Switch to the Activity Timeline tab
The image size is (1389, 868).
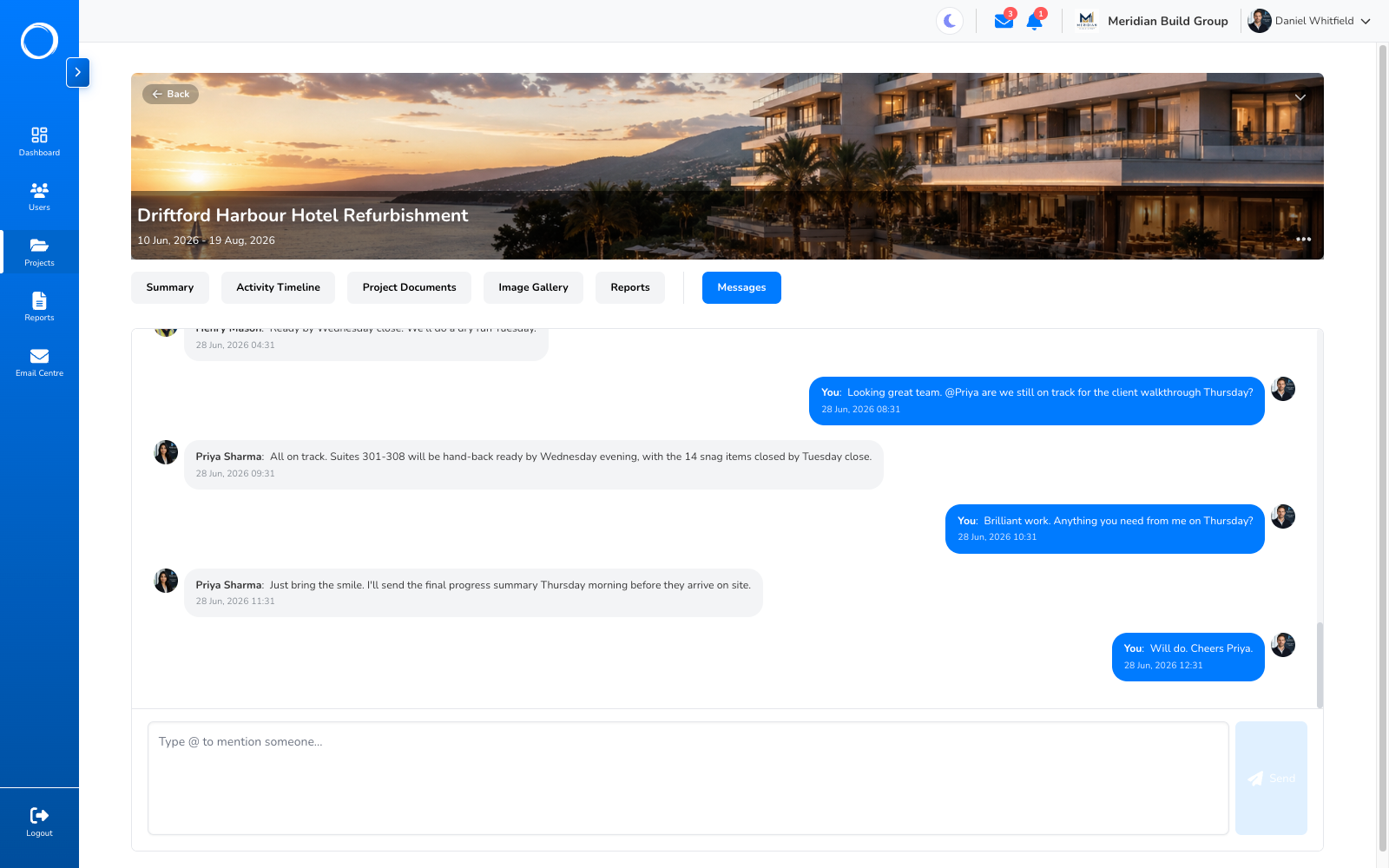[x=278, y=287]
